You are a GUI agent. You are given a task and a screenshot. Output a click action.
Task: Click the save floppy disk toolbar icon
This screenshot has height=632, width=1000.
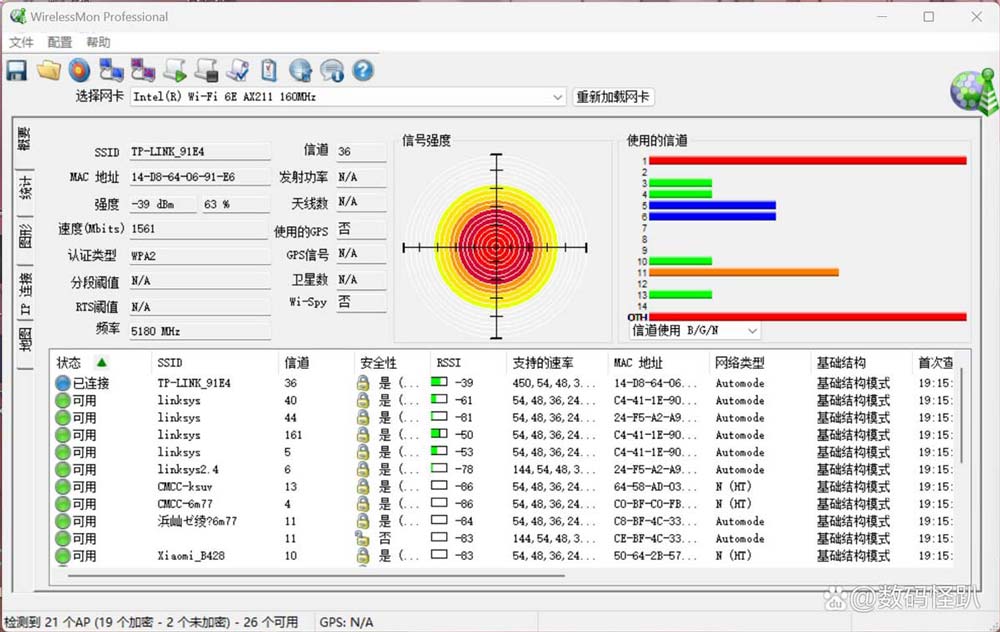tap(17, 70)
